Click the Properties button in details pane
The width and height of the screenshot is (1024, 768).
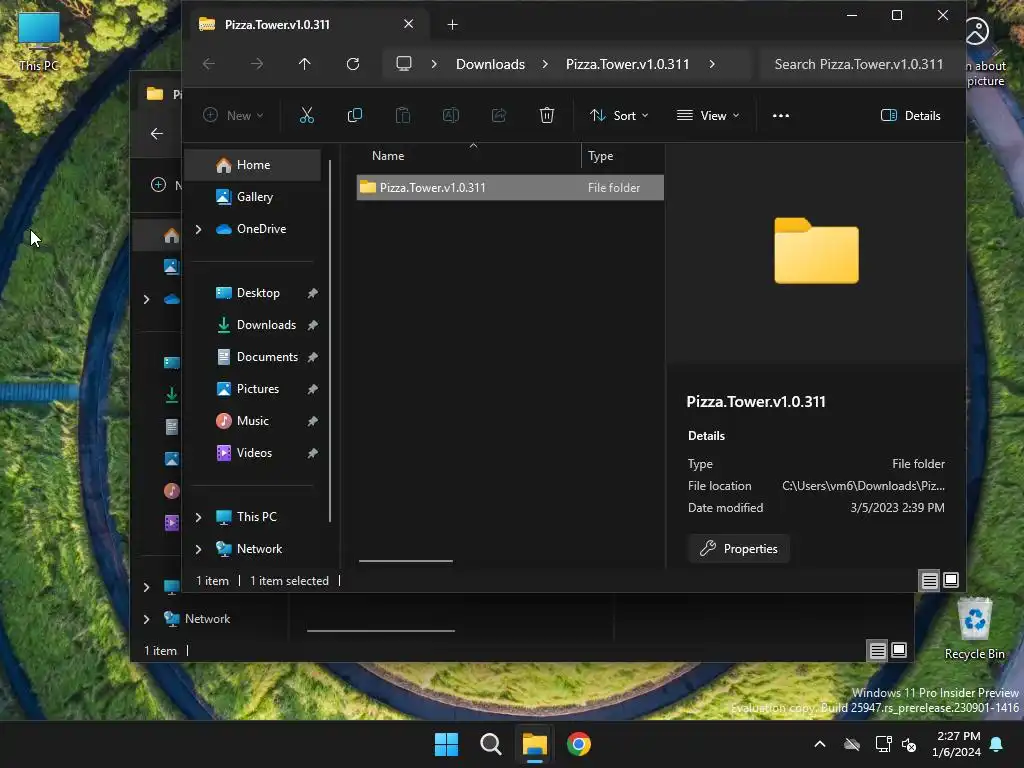[x=739, y=549]
